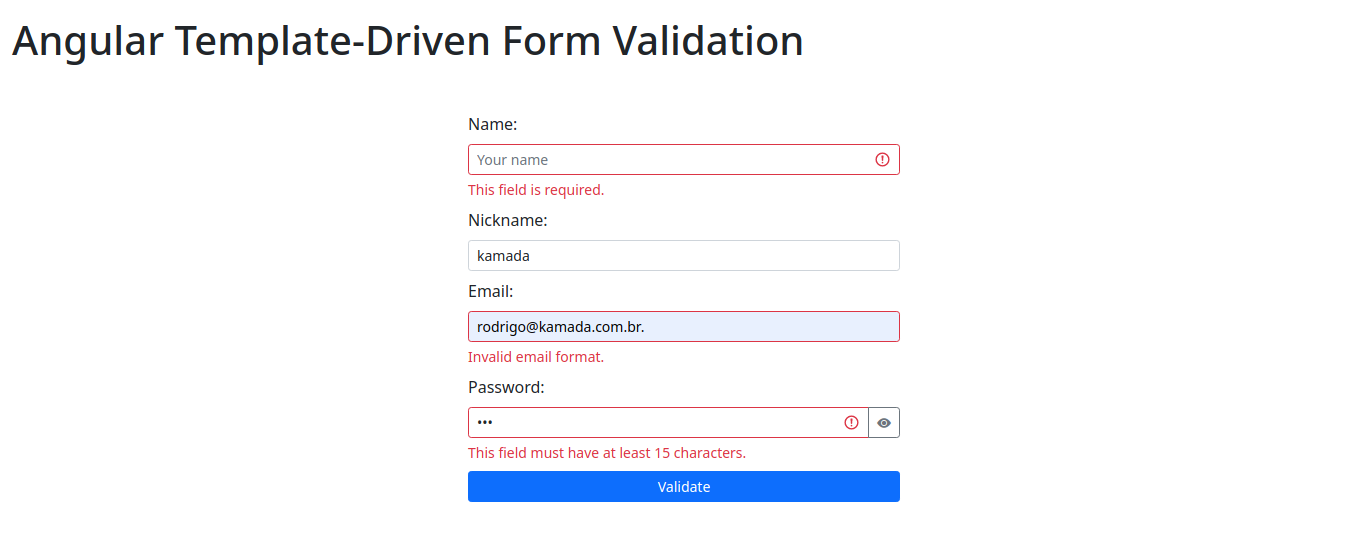Click the 'at least 15 characters' error message

(x=607, y=453)
